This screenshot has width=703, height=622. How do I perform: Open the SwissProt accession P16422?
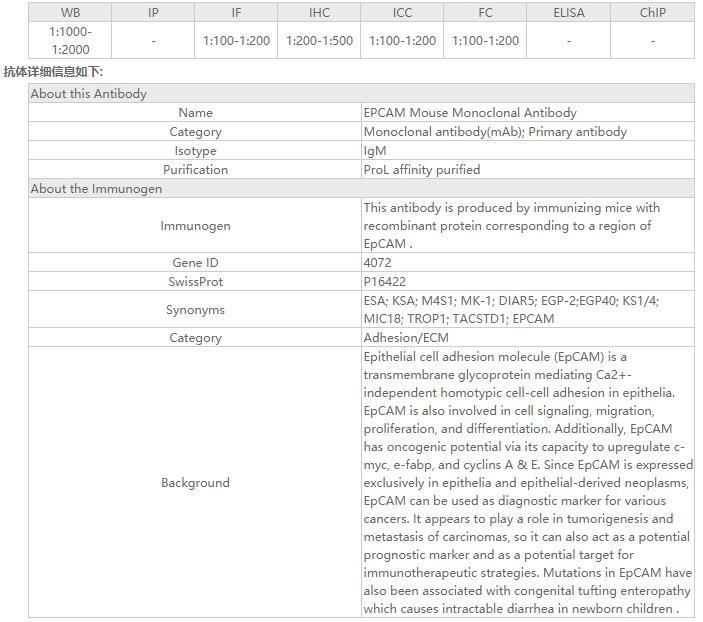(x=385, y=282)
